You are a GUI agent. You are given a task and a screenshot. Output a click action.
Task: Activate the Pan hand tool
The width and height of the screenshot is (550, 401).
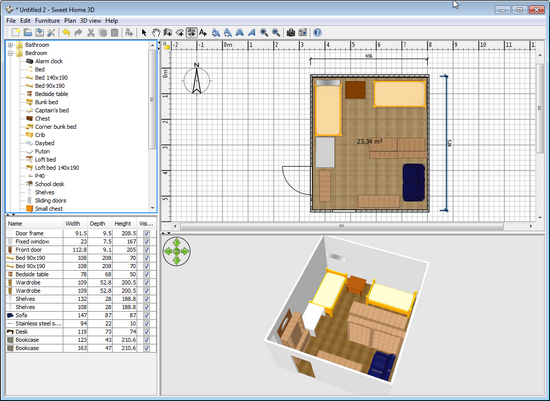156,33
